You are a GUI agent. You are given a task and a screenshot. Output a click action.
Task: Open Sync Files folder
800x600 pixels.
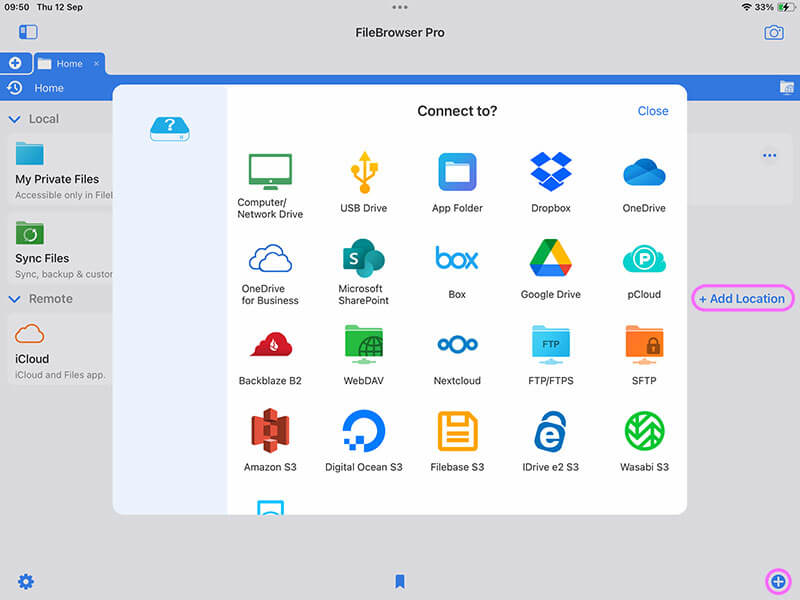[x=60, y=250]
